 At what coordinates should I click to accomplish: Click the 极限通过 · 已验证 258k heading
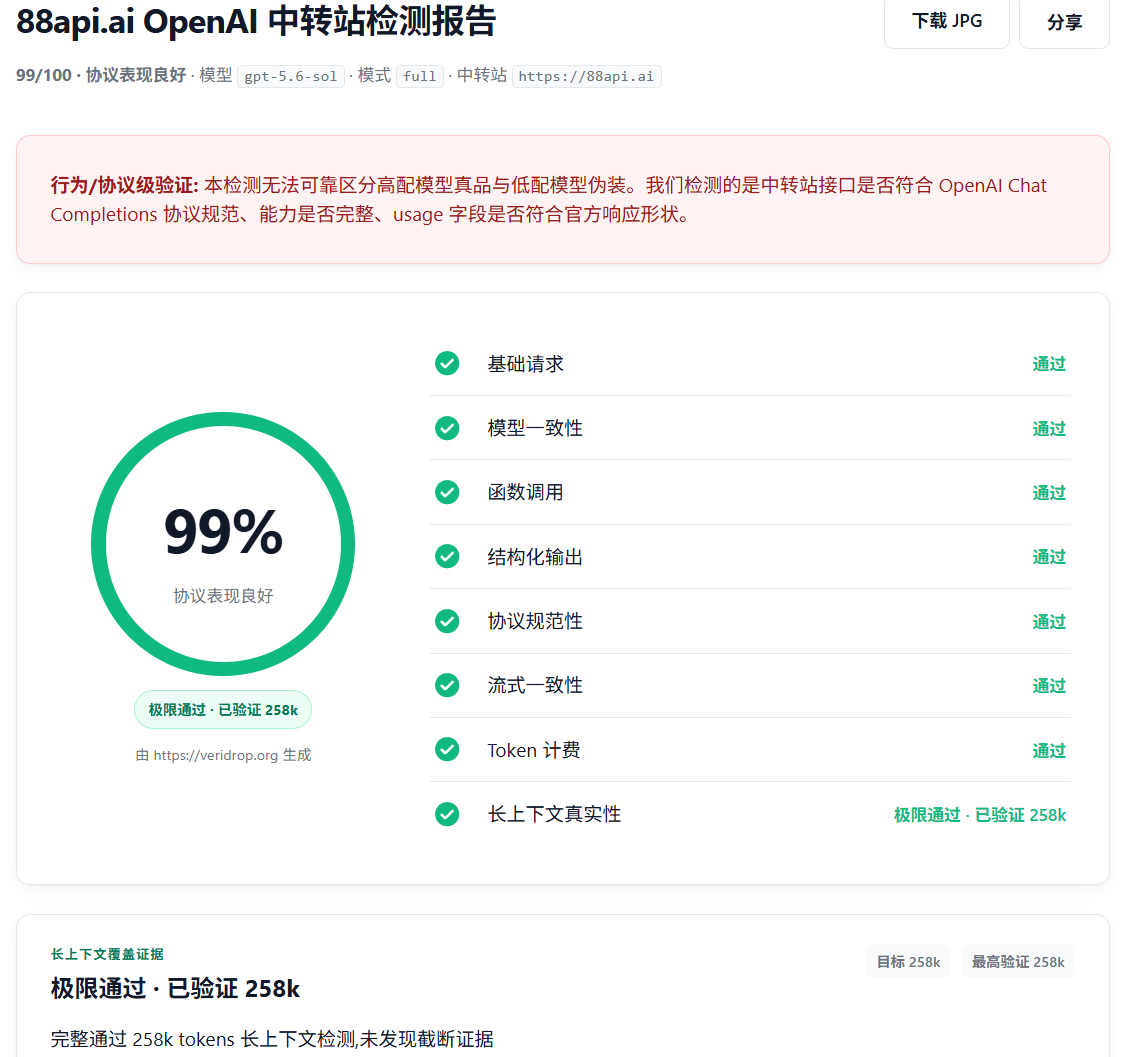pos(175,988)
